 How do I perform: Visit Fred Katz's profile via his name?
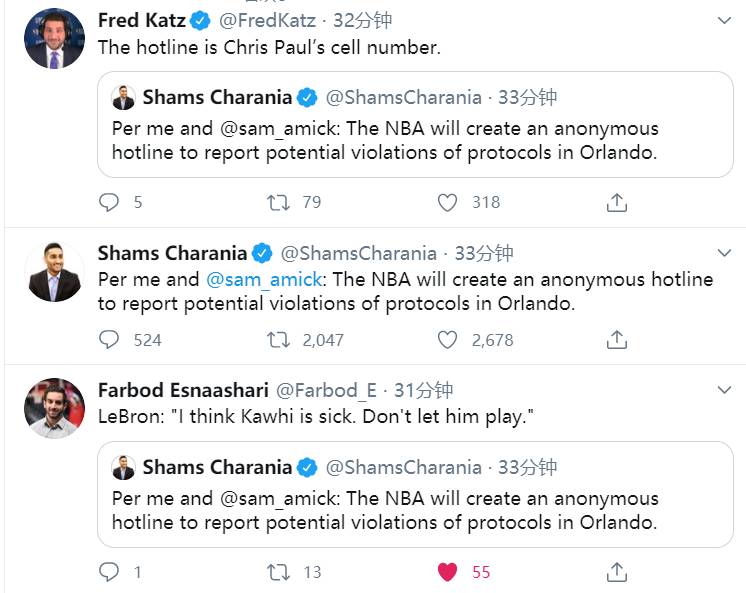pyautogui.click(x=141, y=20)
